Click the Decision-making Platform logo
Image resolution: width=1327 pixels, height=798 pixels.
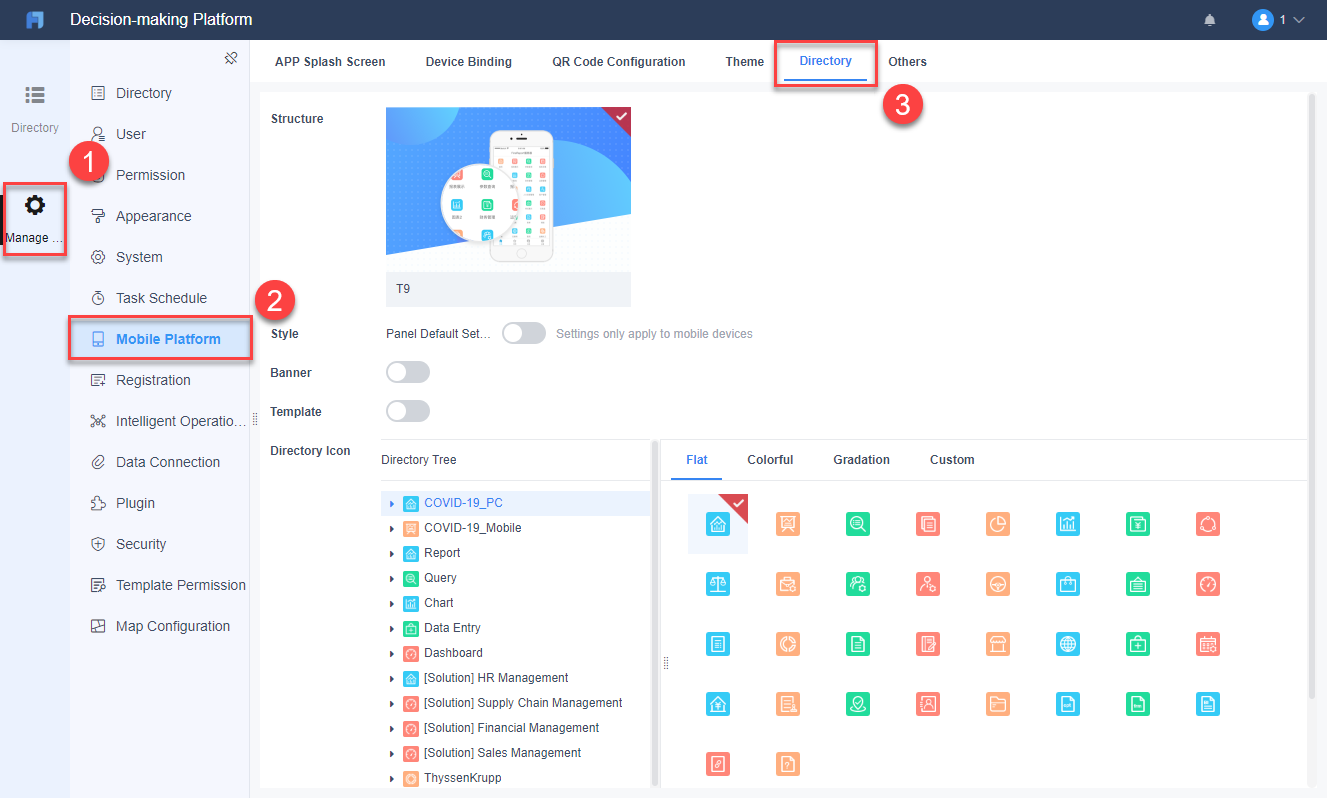coord(35,20)
